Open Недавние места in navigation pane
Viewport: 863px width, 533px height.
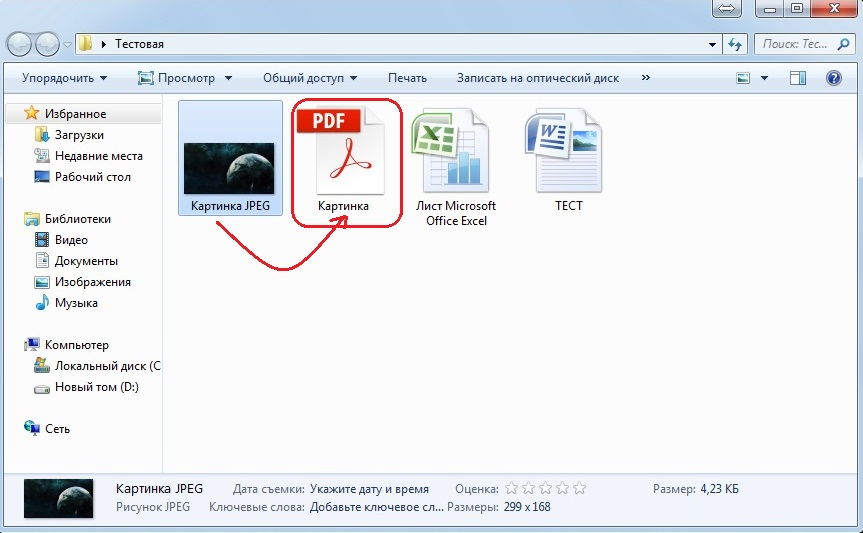[99, 156]
